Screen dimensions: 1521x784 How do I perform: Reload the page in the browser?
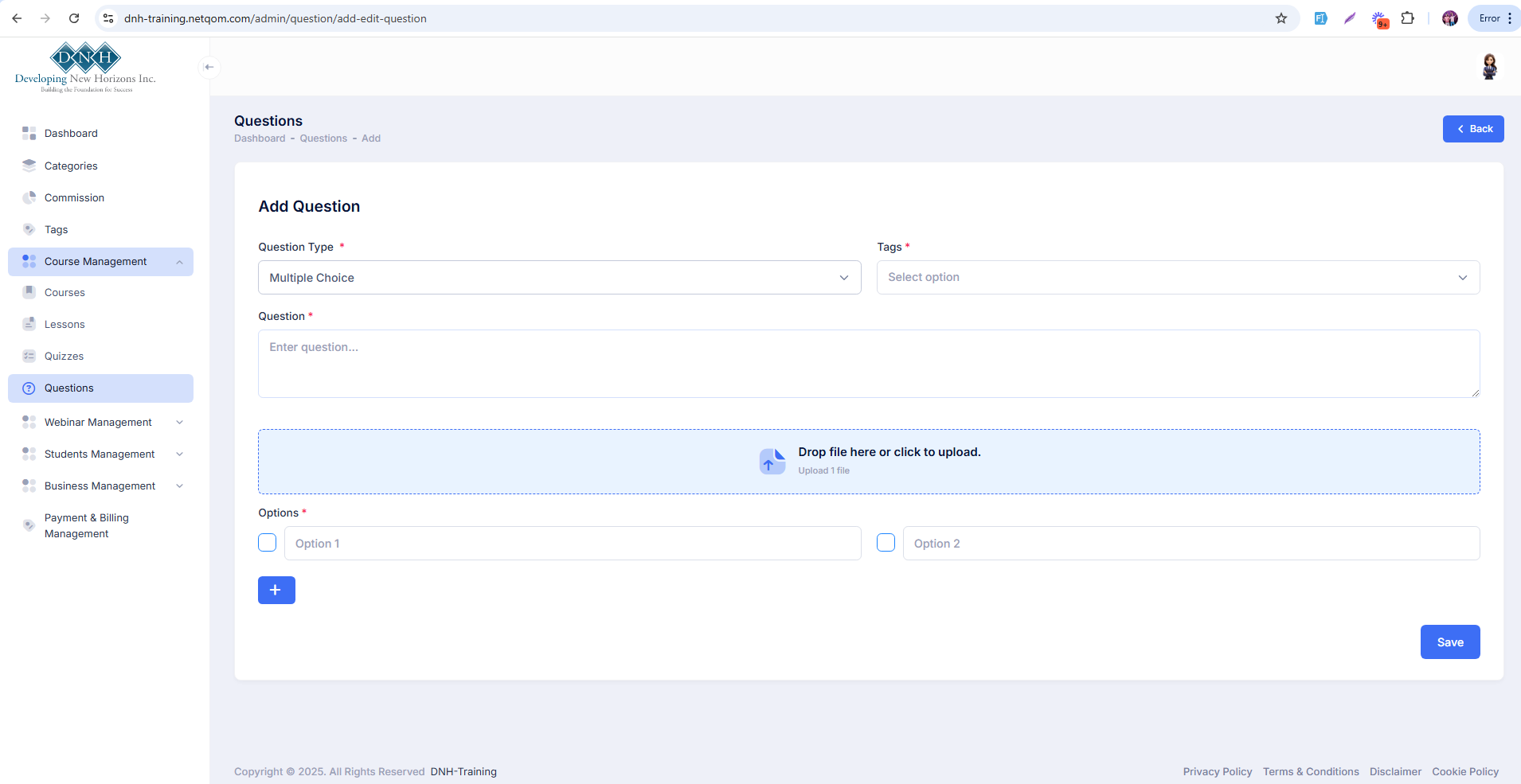point(74,18)
